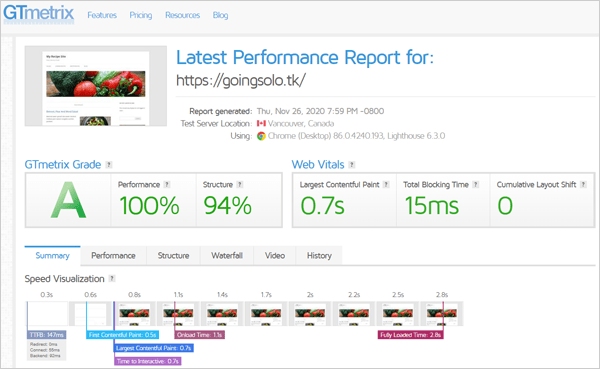Click the 94% structure score

point(228,206)
